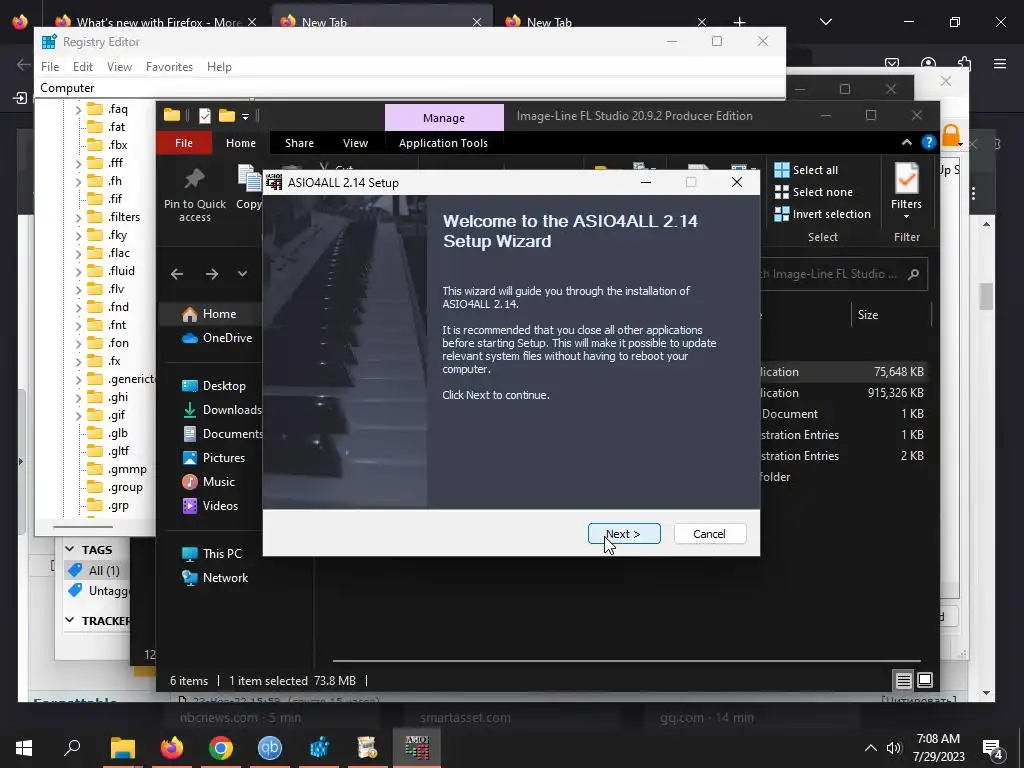Screen dimensions: 1024x768
Task: Open Quick Access Toolbar dropdown arrow
Action: click(x=246, y=117)
